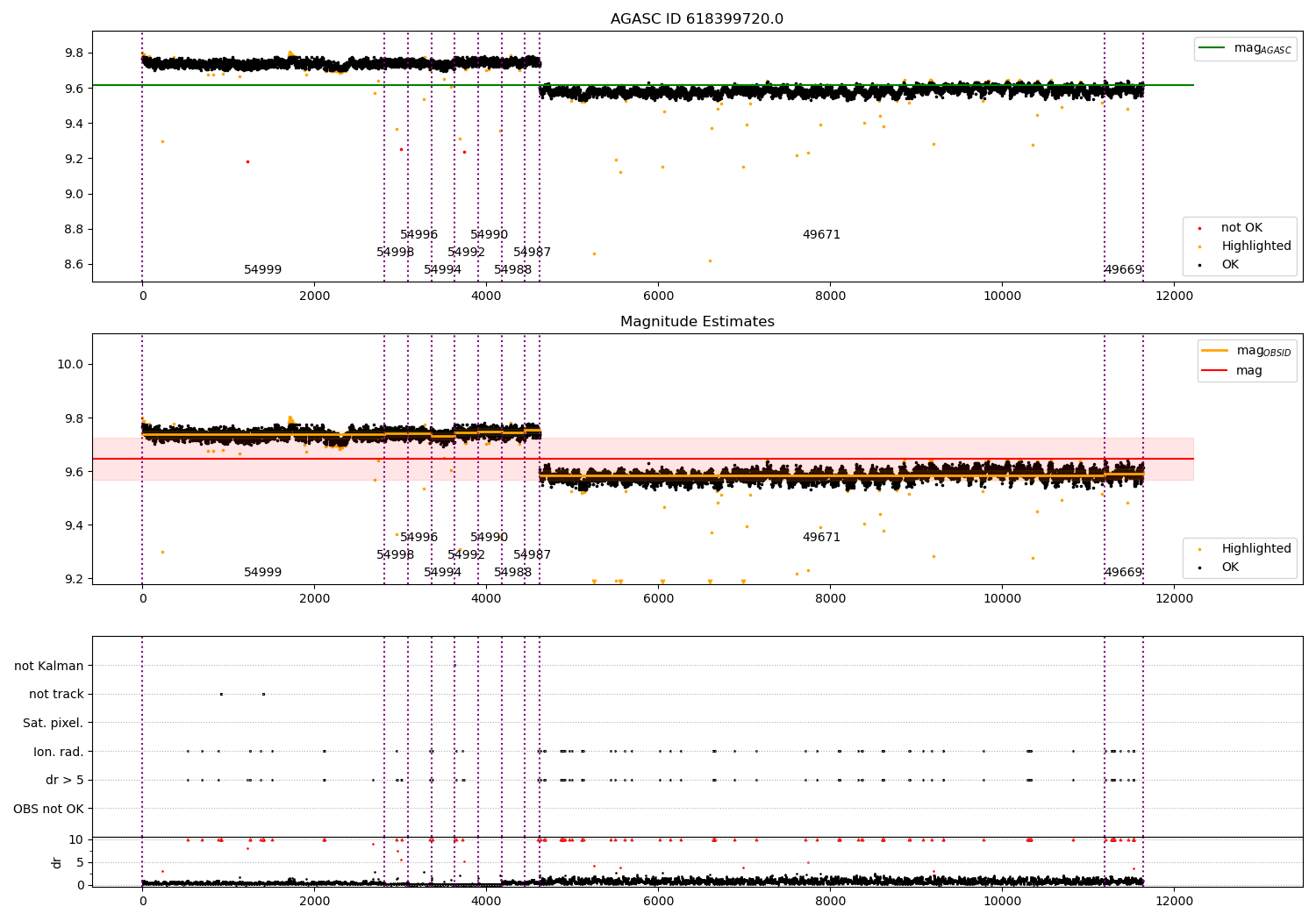This screenshot has height=921, width=1316.
Task: Click the 9.0 y-axis tick in top plot
Action: (x=74, y=195)
